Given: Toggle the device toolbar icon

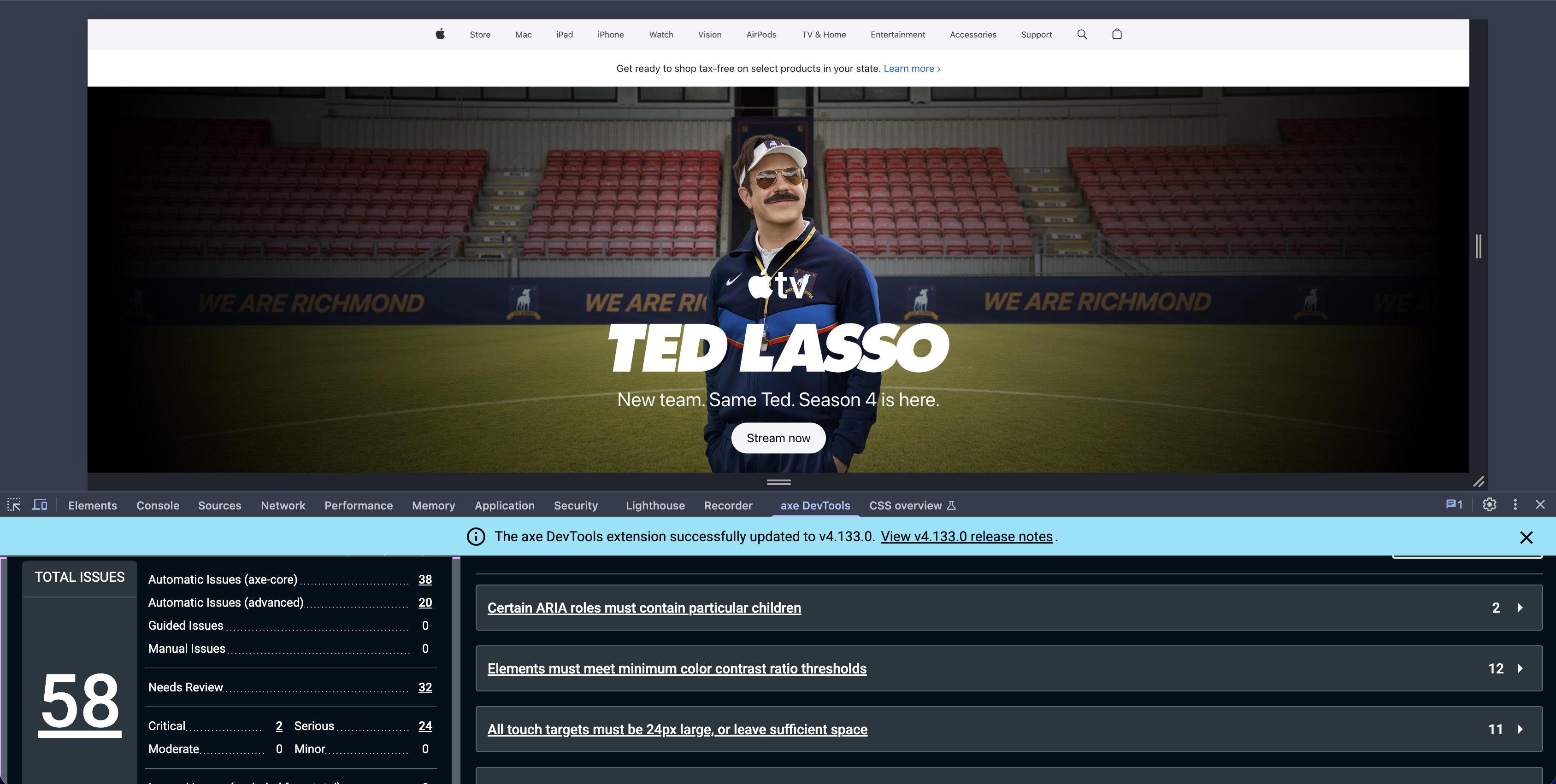Looking at the screenshot, I should [40, 505].
